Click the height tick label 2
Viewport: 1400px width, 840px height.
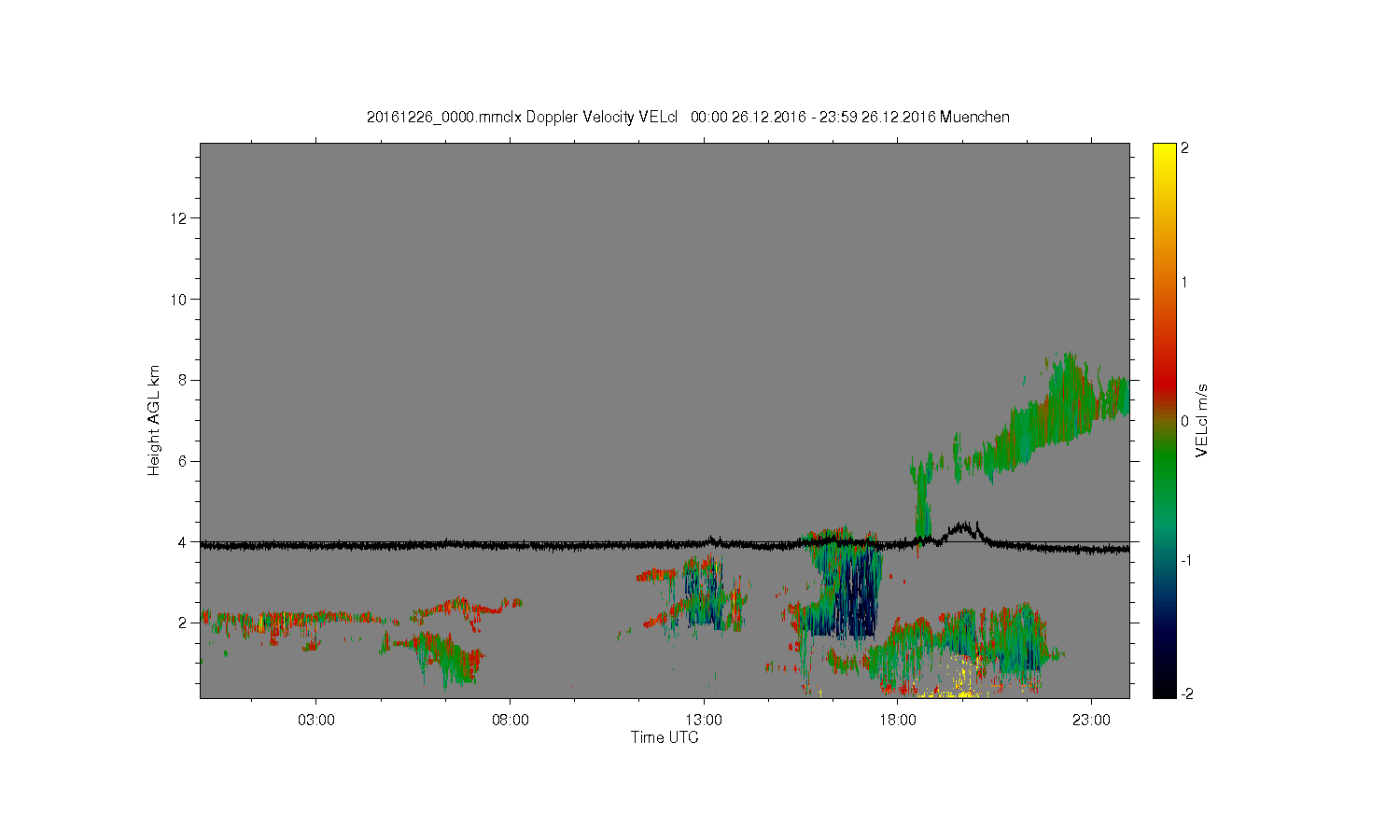click(184, 623)
